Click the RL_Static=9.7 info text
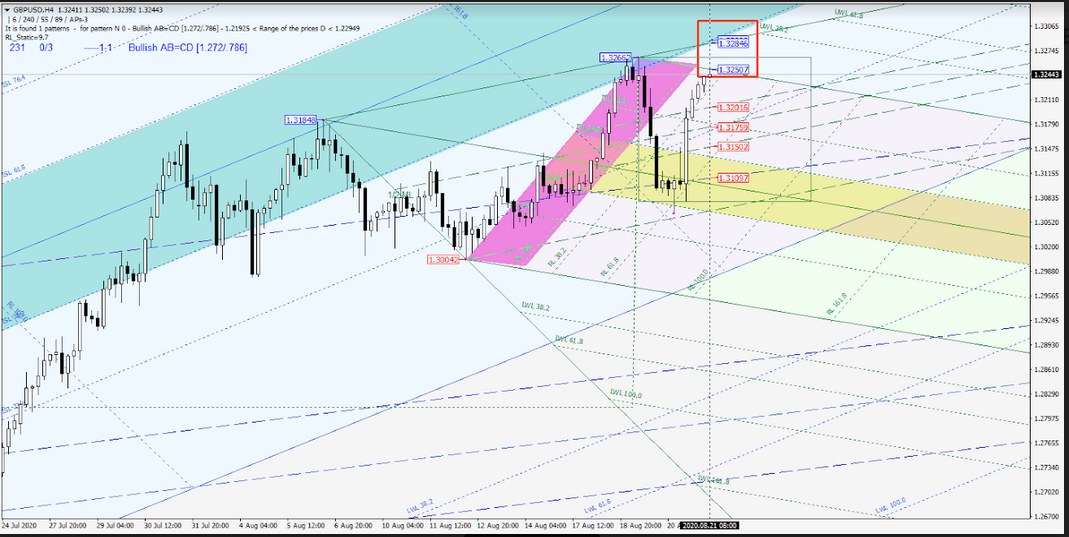This screenshot has height=537, width=1069. pos(27,37)
